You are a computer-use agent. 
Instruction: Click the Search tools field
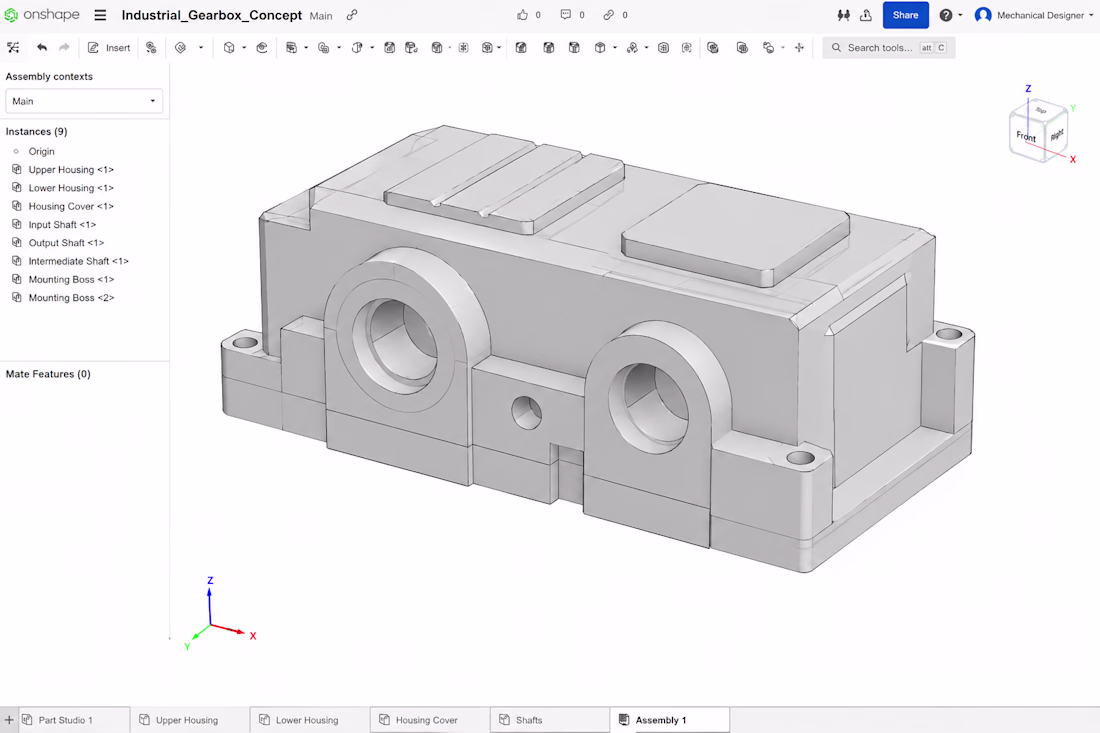pos(888,48)
